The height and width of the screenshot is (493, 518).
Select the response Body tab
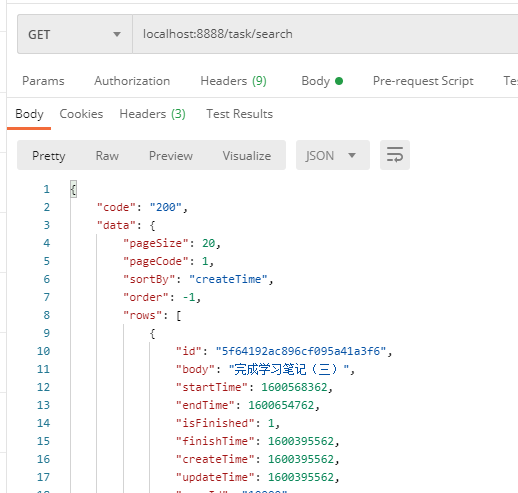[29, 114]
